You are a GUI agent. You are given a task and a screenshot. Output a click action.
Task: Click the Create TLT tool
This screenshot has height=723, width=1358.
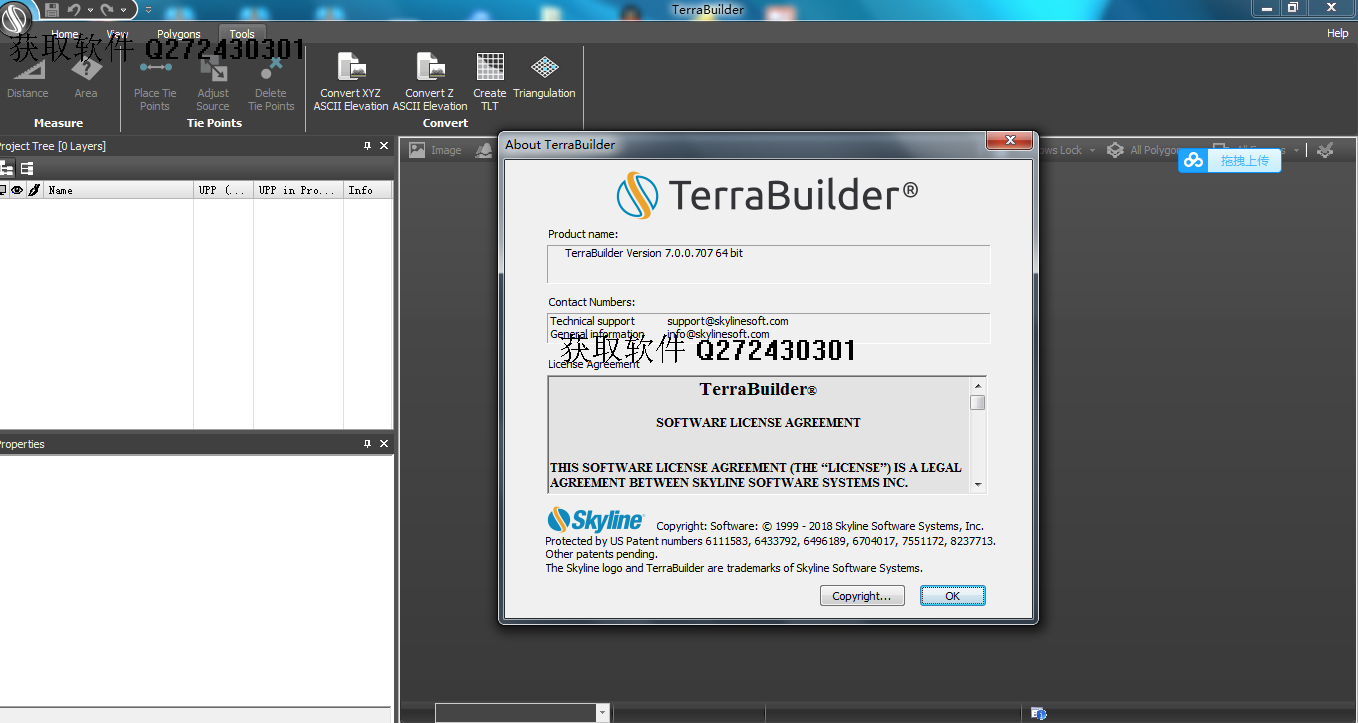pyautogui.click(x=490, y=82)
